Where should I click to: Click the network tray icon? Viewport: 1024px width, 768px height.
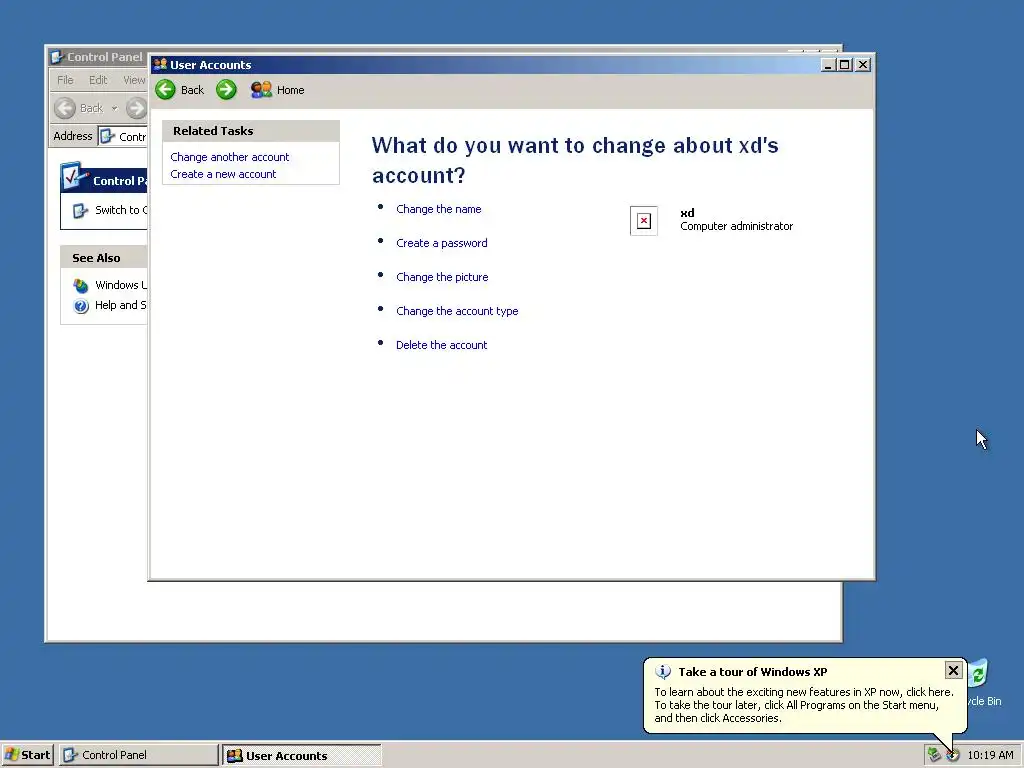[934, 755]
